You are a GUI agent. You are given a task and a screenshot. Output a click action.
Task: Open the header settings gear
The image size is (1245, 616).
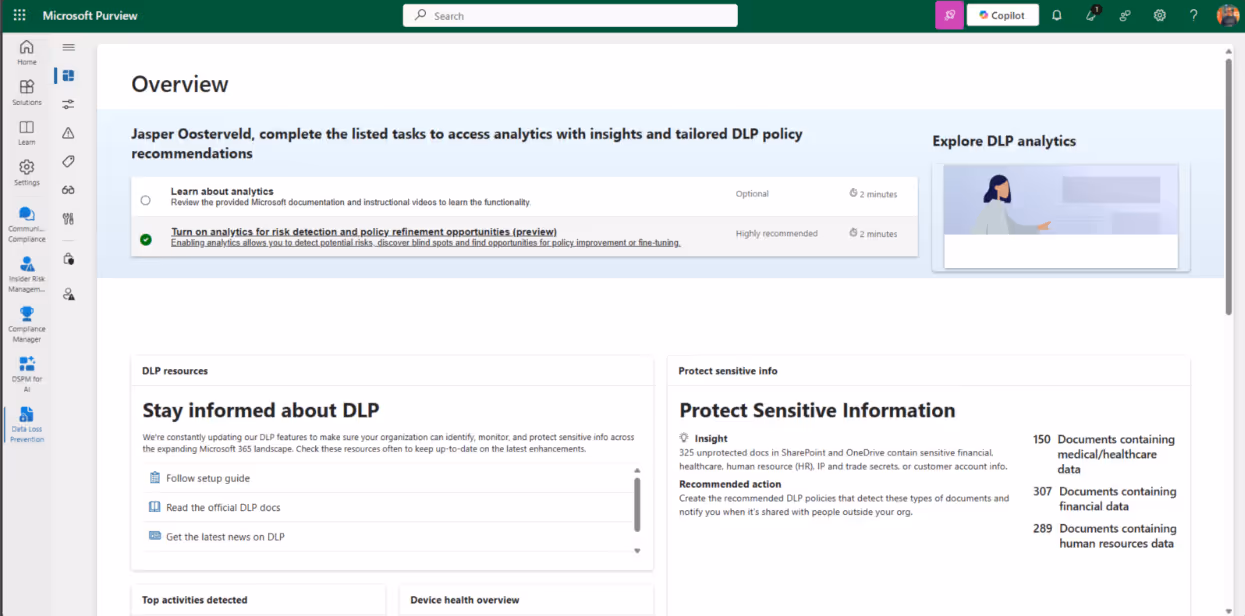pyautogui.click(x=1159, y=16)
